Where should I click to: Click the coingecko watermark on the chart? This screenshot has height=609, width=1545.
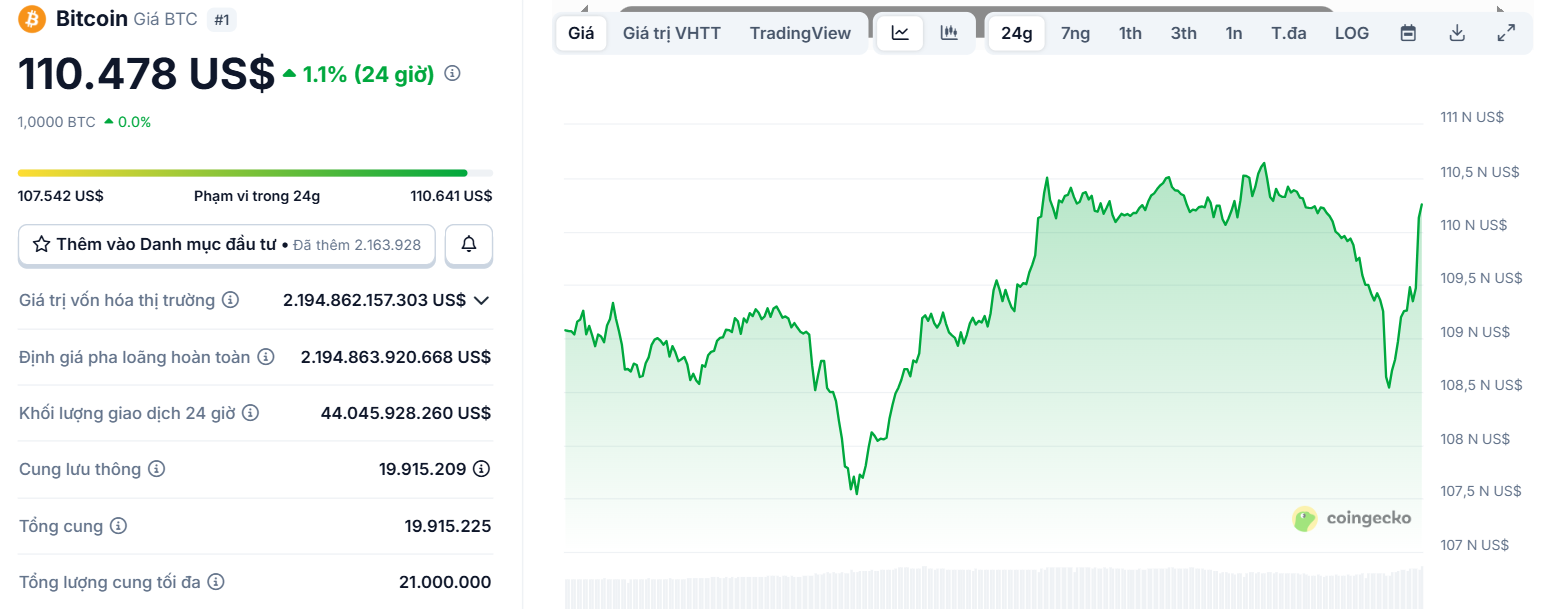click(x=1351, y=518)
